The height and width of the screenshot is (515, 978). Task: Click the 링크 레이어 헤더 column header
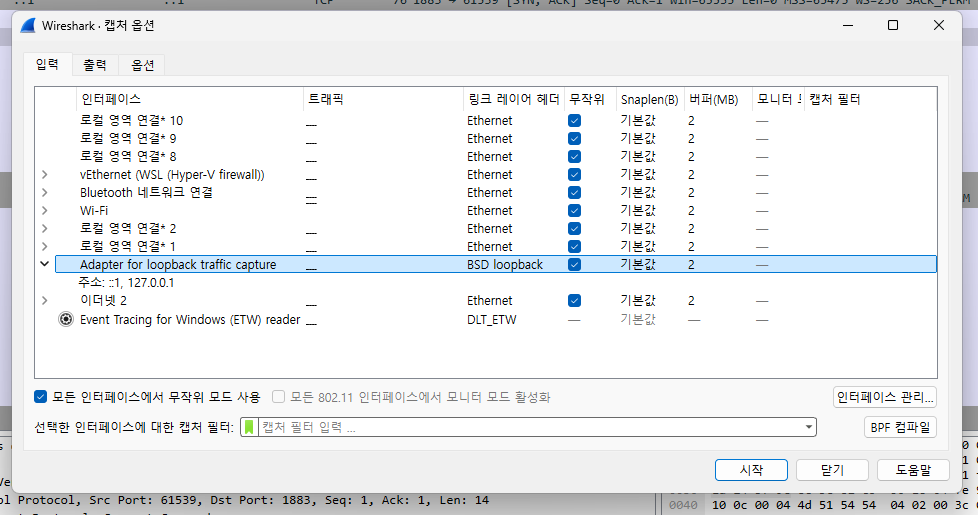(514, 99)
